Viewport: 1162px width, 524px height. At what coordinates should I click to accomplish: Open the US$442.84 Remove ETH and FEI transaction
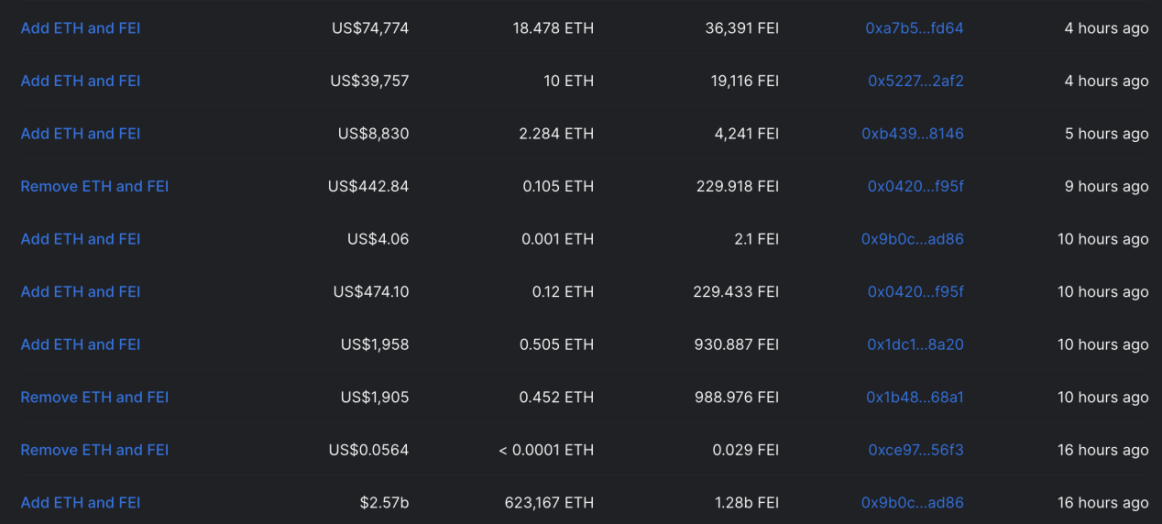[94, 186]
